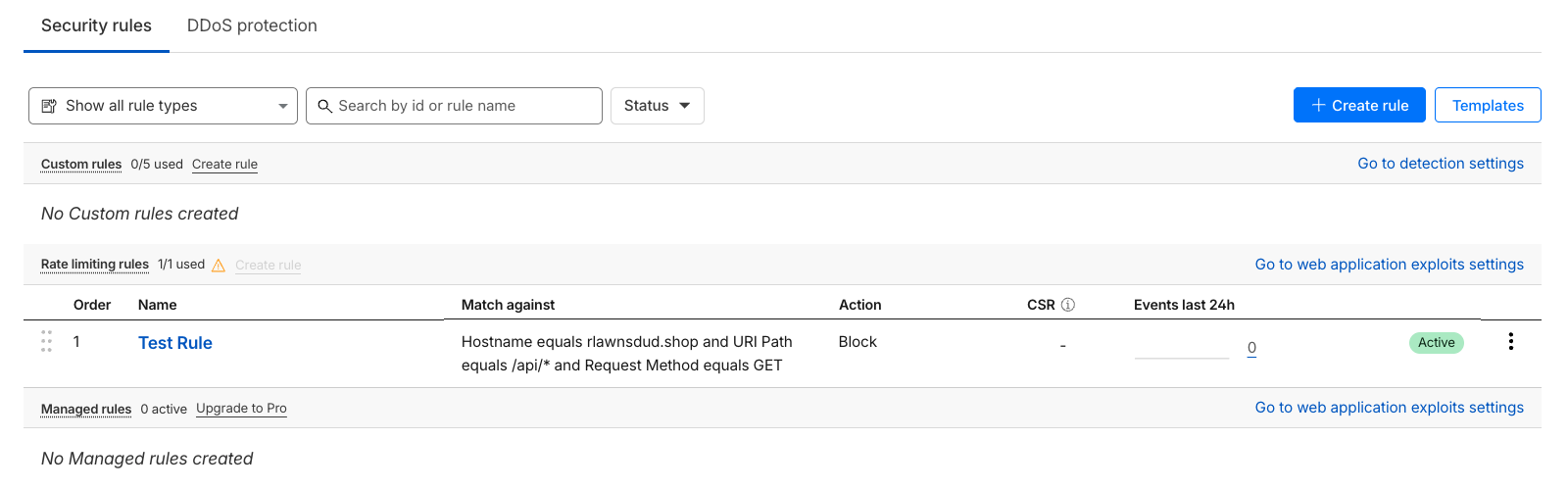Click Upgrade to Pro link

[x=241, y=409]
